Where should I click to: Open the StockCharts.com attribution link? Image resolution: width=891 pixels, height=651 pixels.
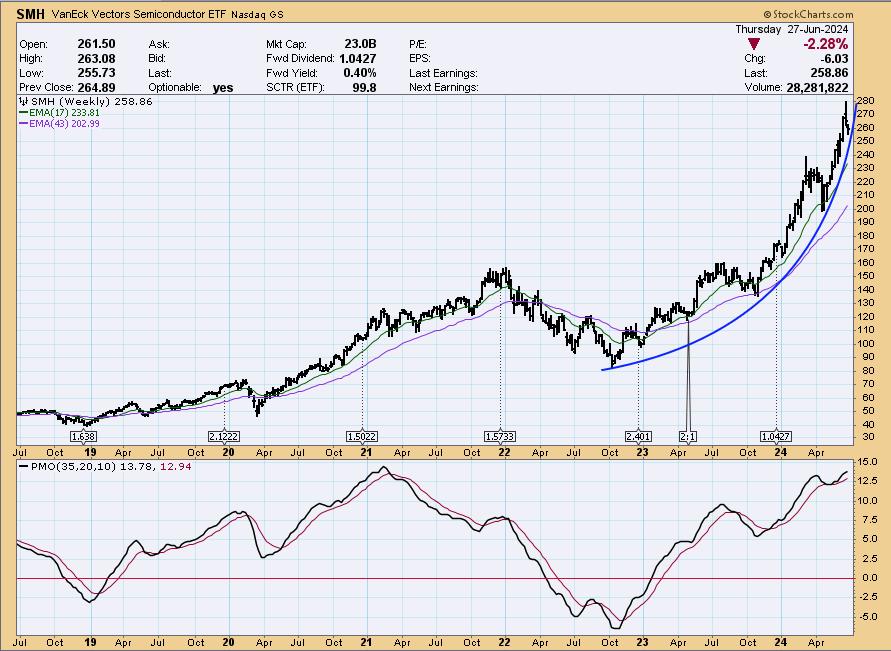coord(809,14)
